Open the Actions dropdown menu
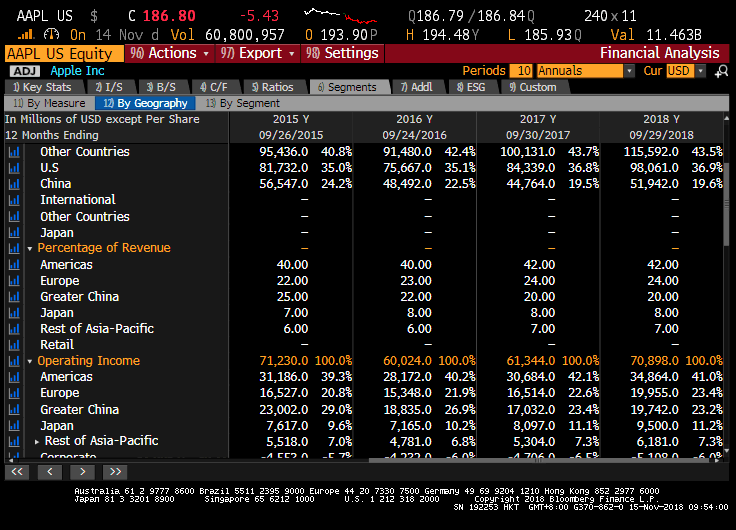Screen dimensions: 736x530 click(169, 54)
